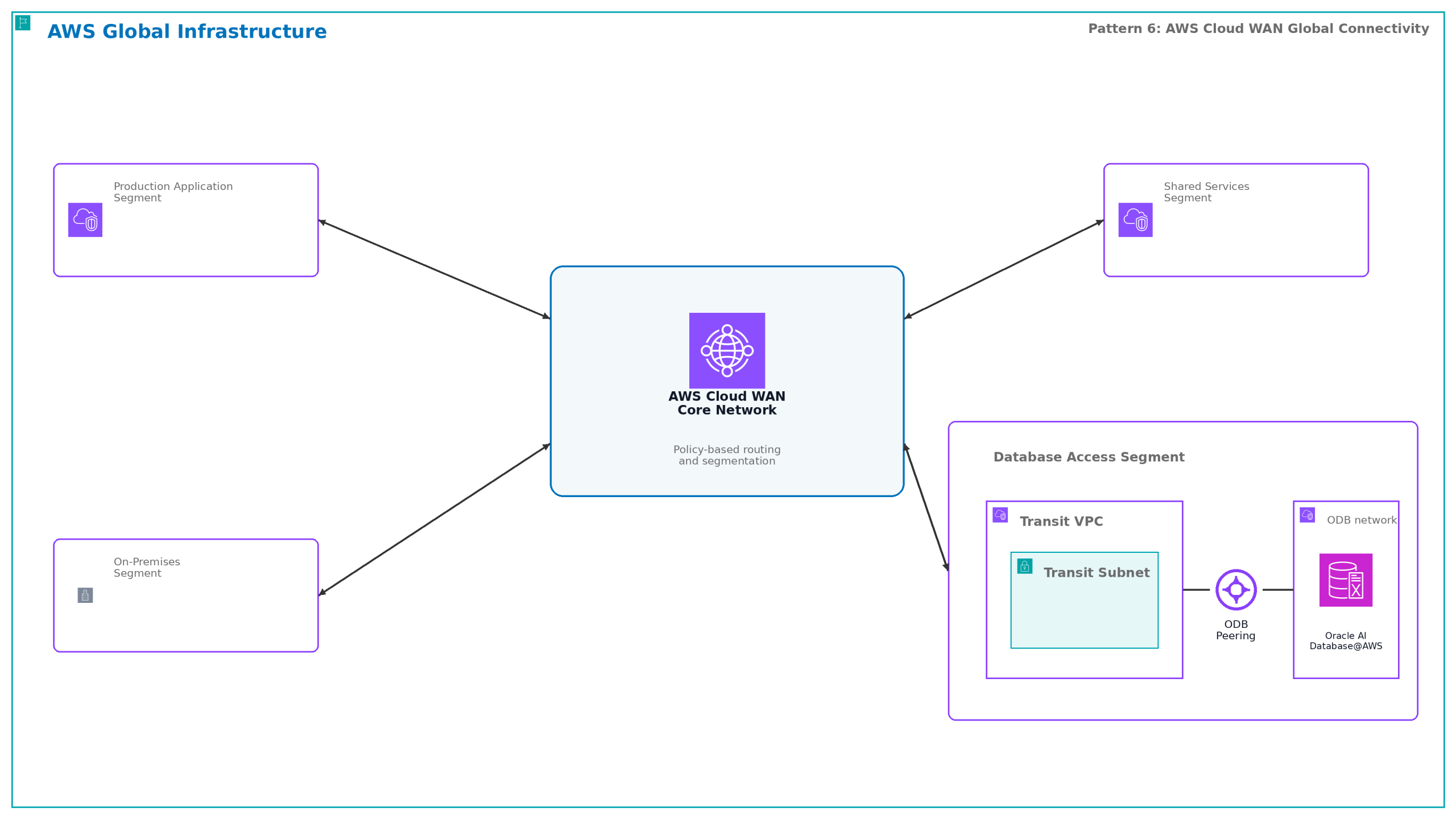Select the Transit VPC label

(1061, 522)
